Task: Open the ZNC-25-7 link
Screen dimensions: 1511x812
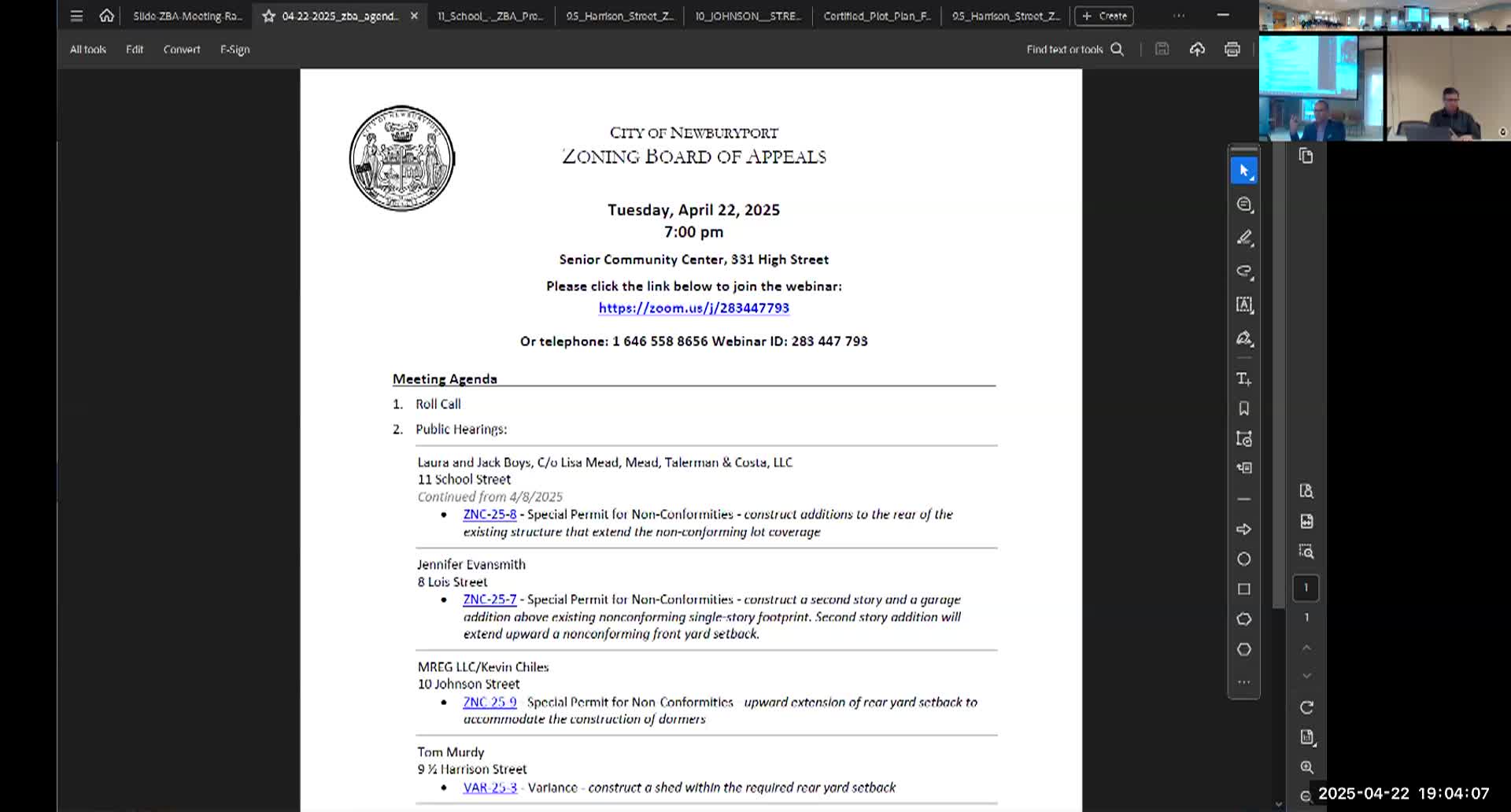Action: click(490, 600)
